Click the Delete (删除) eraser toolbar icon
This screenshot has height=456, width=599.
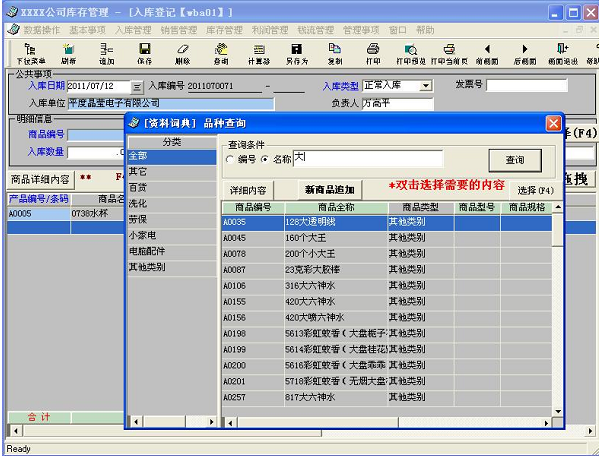click(183, 49)
